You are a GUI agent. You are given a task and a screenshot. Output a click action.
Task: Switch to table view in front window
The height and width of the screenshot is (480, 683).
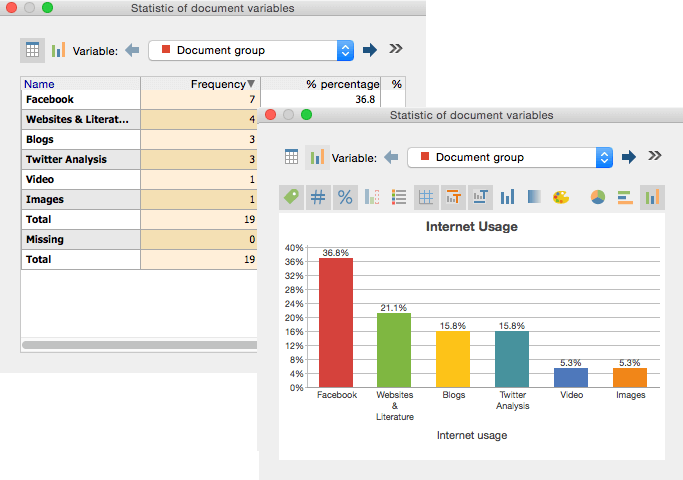[291, 157]
